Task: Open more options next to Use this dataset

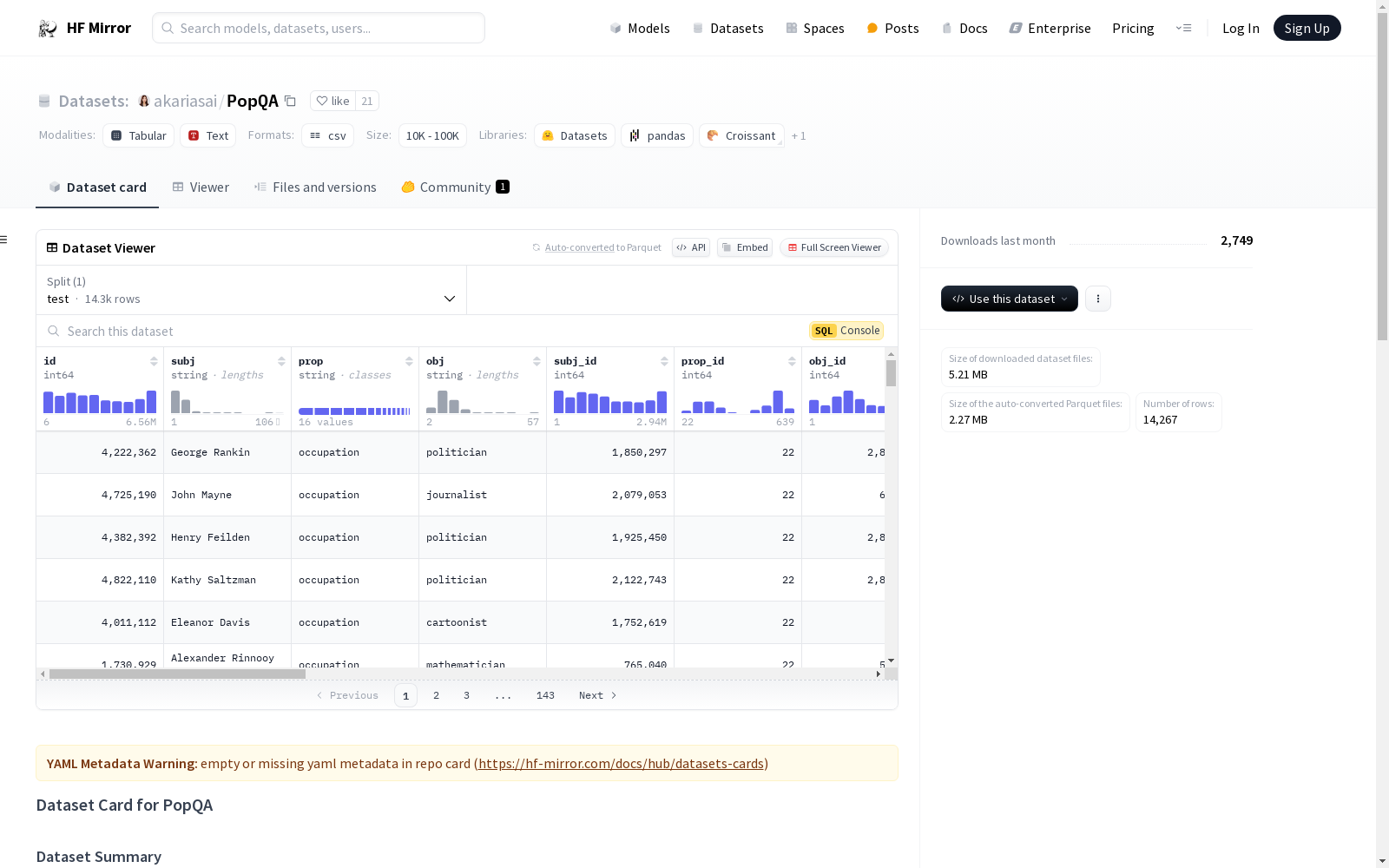Action: [x=1098, y=299]
